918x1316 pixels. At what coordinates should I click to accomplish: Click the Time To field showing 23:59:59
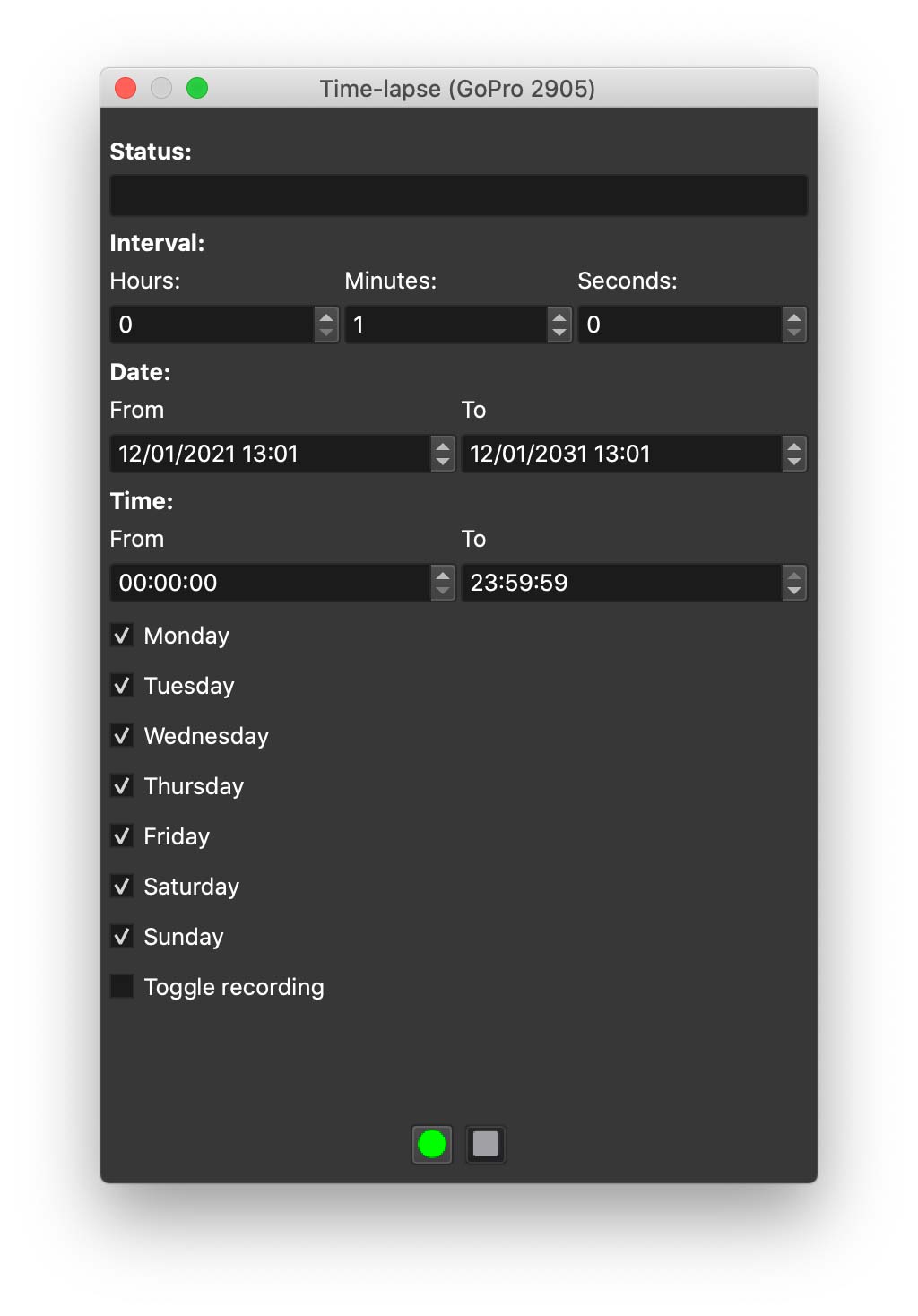[620, 583]
